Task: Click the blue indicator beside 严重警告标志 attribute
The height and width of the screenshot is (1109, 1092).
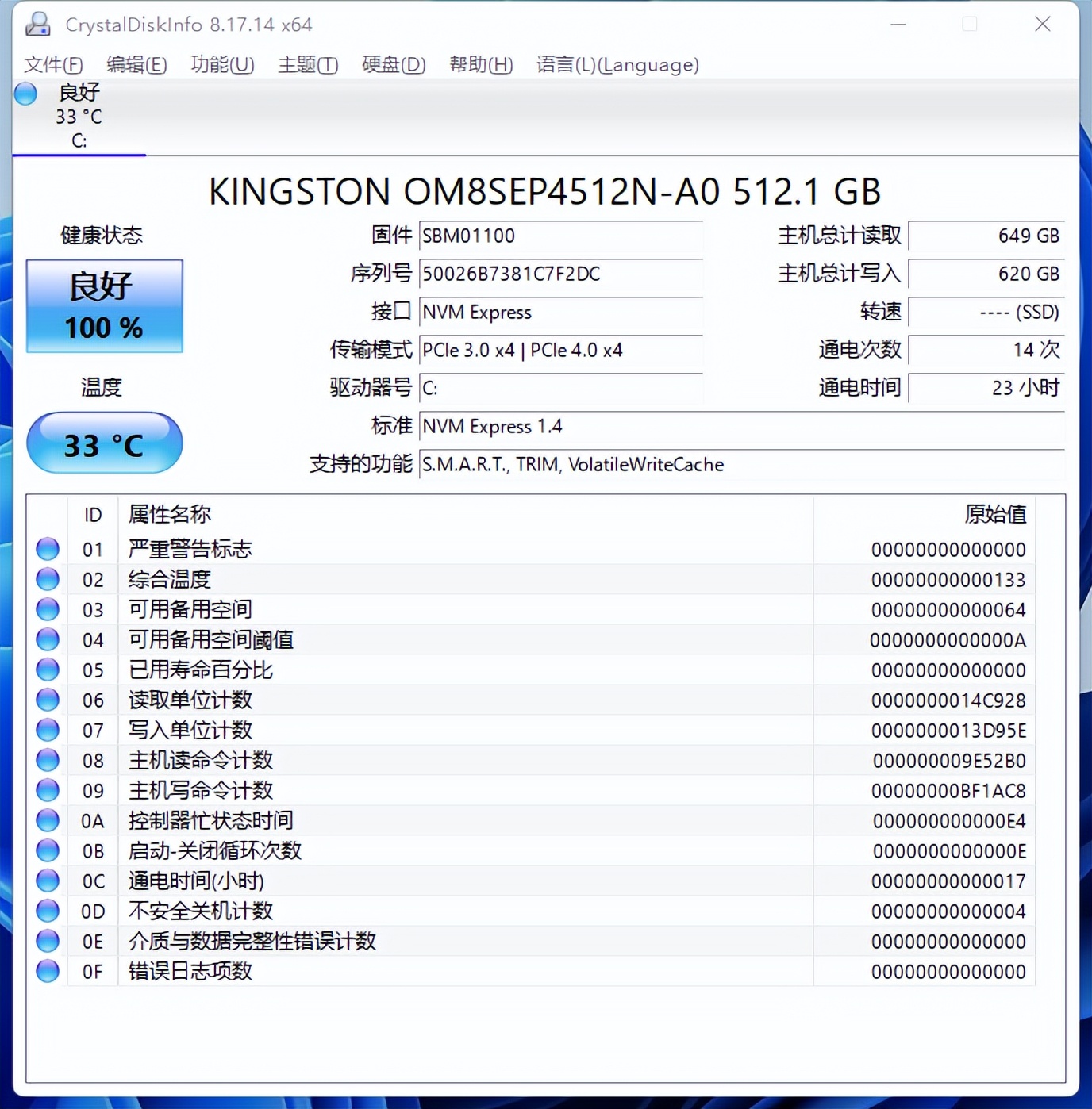Action: click(x=47, y=548)
